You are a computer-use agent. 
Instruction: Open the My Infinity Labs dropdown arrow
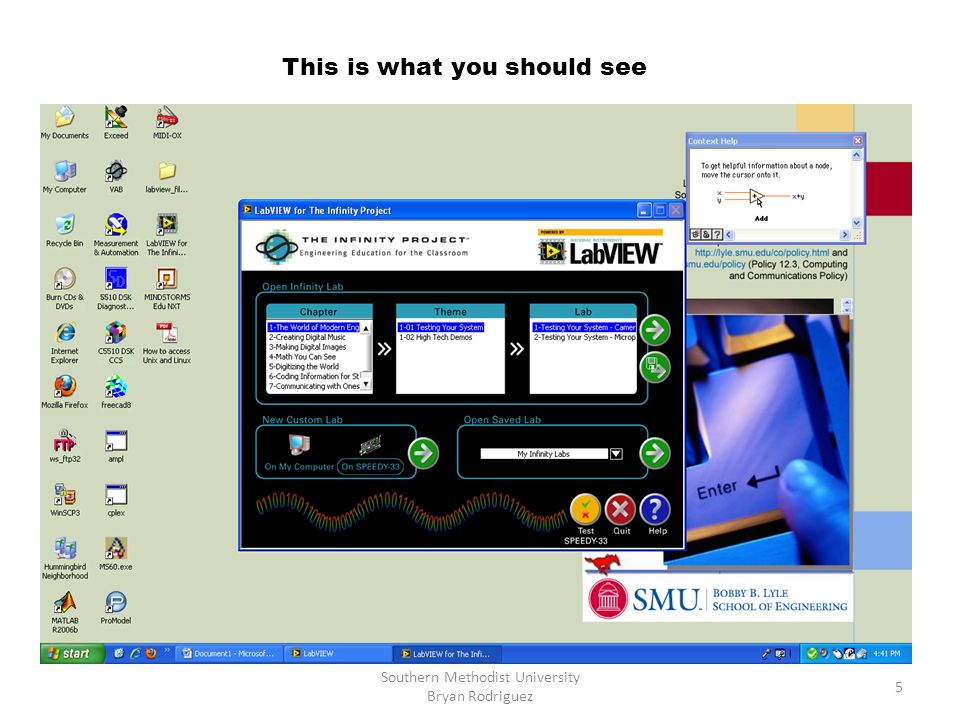point(617,454)
